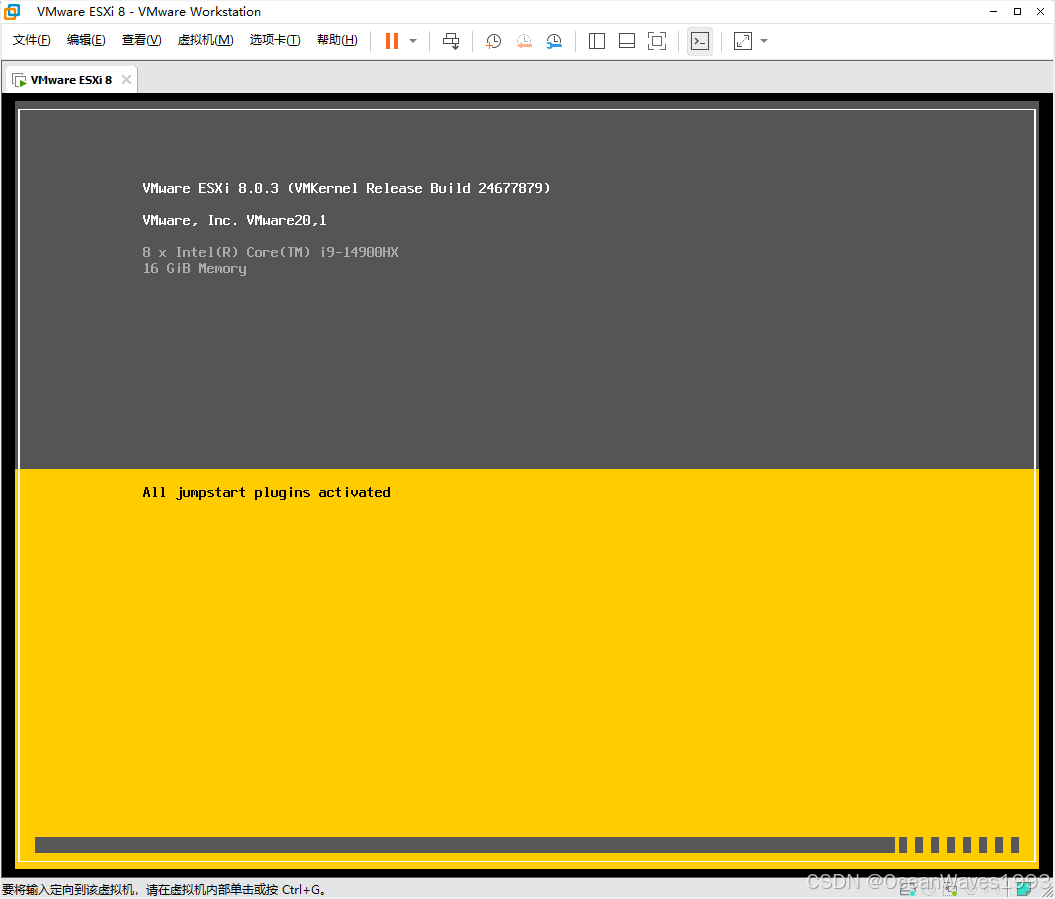
Task: Toggle the thumbnail bar view
Action: click(627, 41)
